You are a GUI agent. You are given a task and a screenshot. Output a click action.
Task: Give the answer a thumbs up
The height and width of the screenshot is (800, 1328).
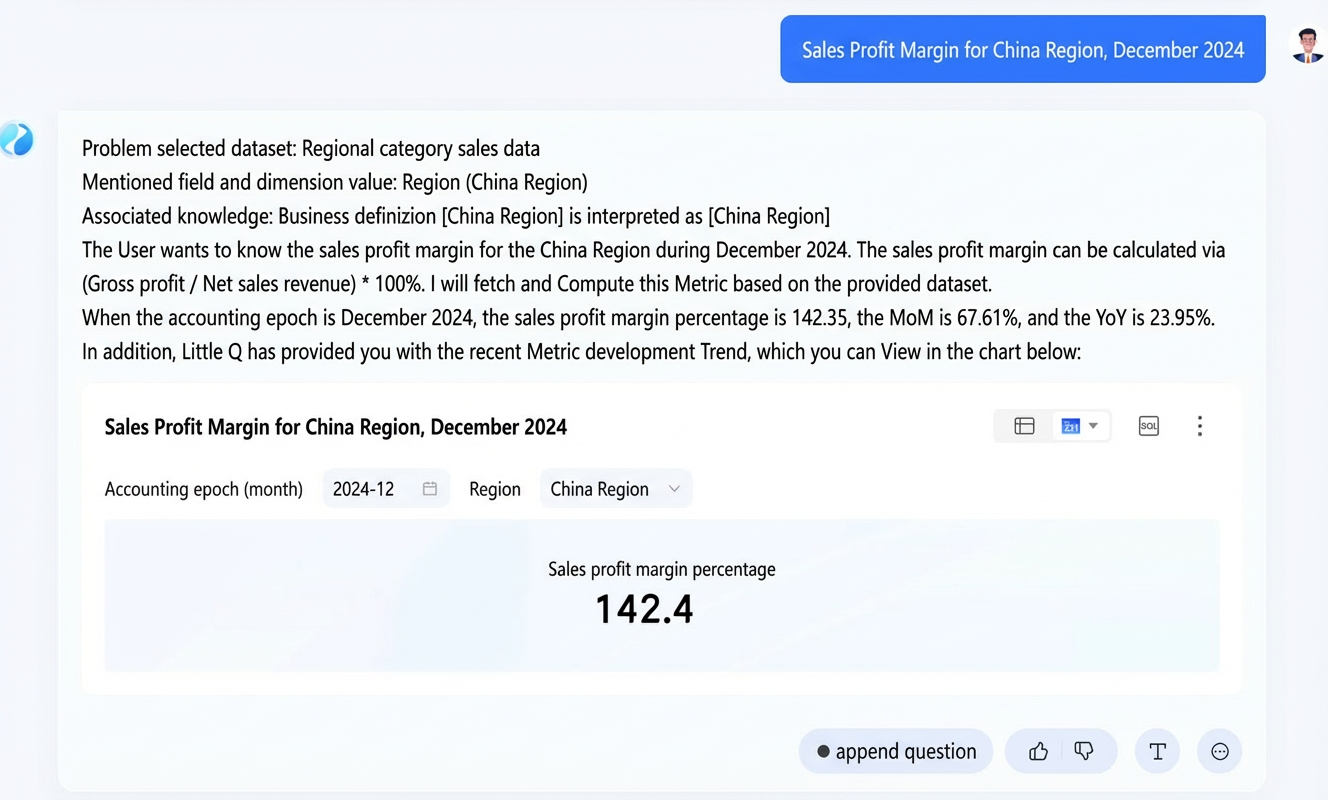[1038, 751]
